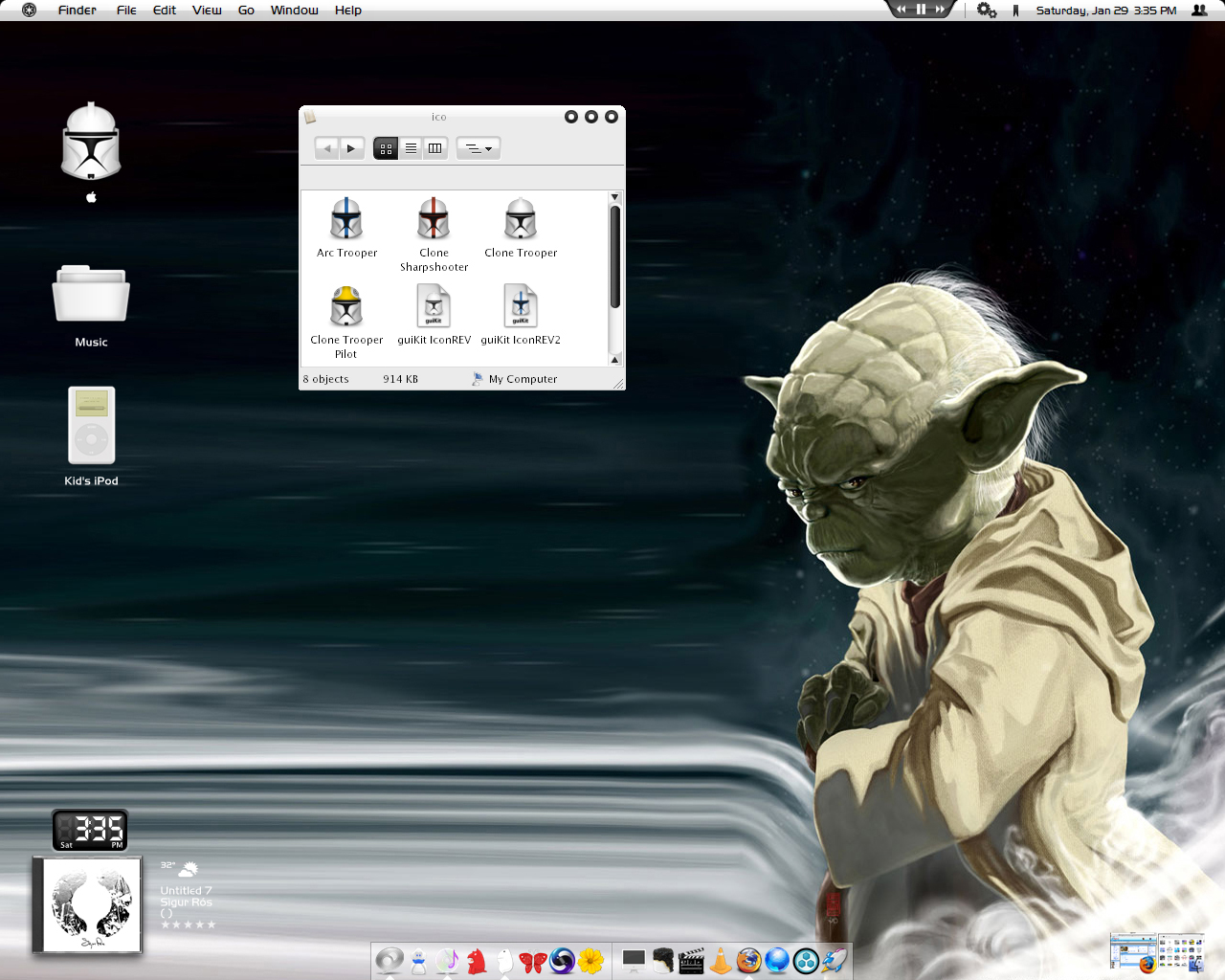The image size is (1225, 980).
Task: Open the Action dropdown in ico toolbar
Action: pyautogui.click(x=479, y=148)
